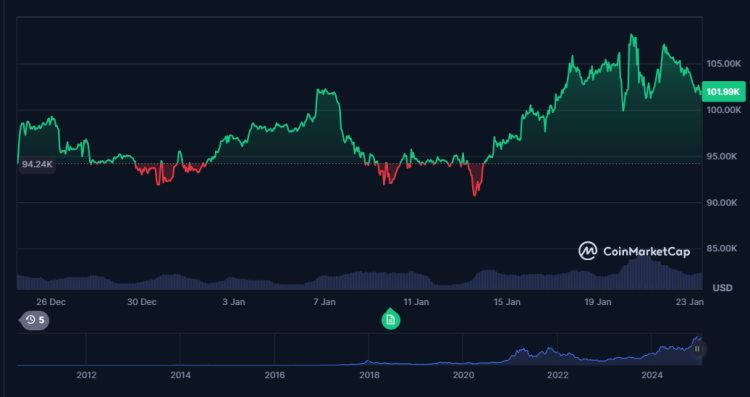Click the 95.00K axis label

723,156
